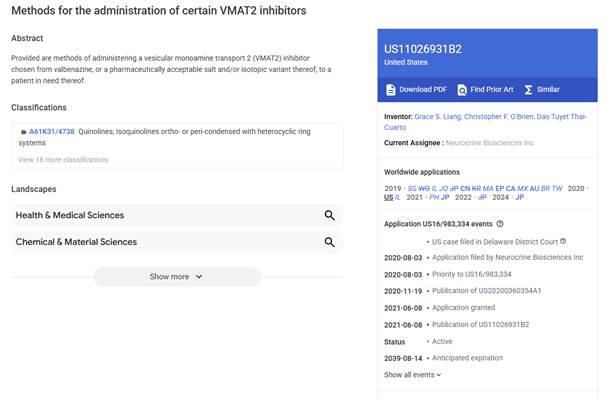Viewport: 616px width, 400px height.
Task: Click the Chemical & Material Sciences magnifier icon
Action: [329, 242]
